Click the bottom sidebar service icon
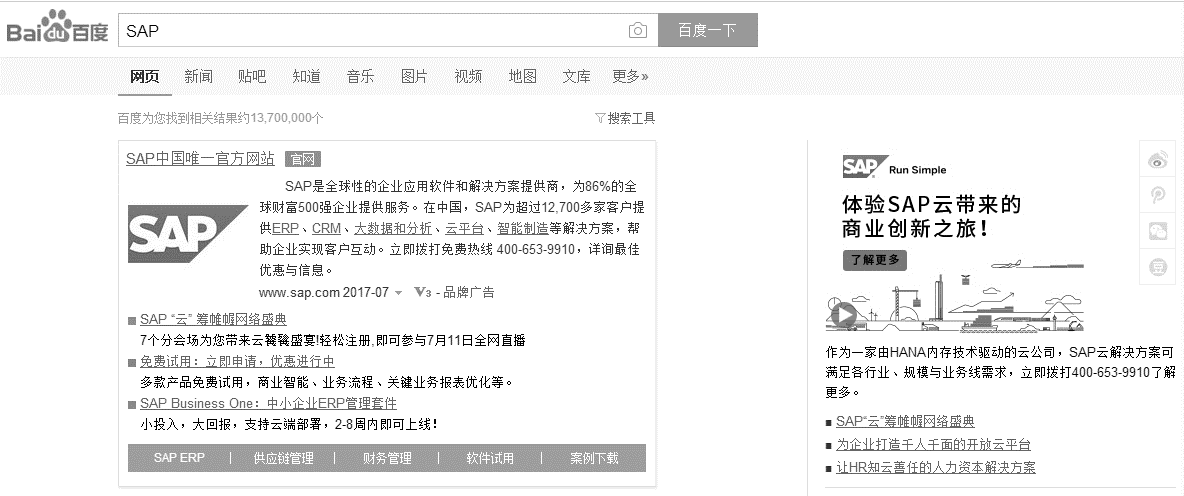 point(1158,266)
